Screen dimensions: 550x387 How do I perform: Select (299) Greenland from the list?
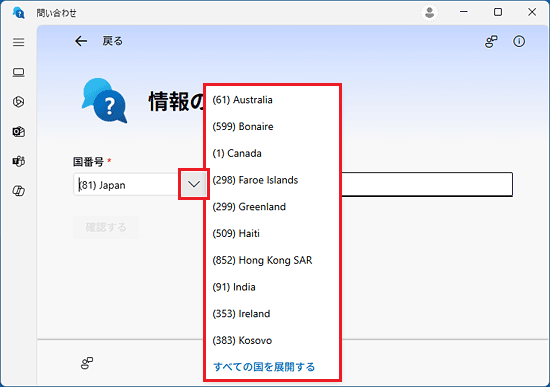click(273, 207)
